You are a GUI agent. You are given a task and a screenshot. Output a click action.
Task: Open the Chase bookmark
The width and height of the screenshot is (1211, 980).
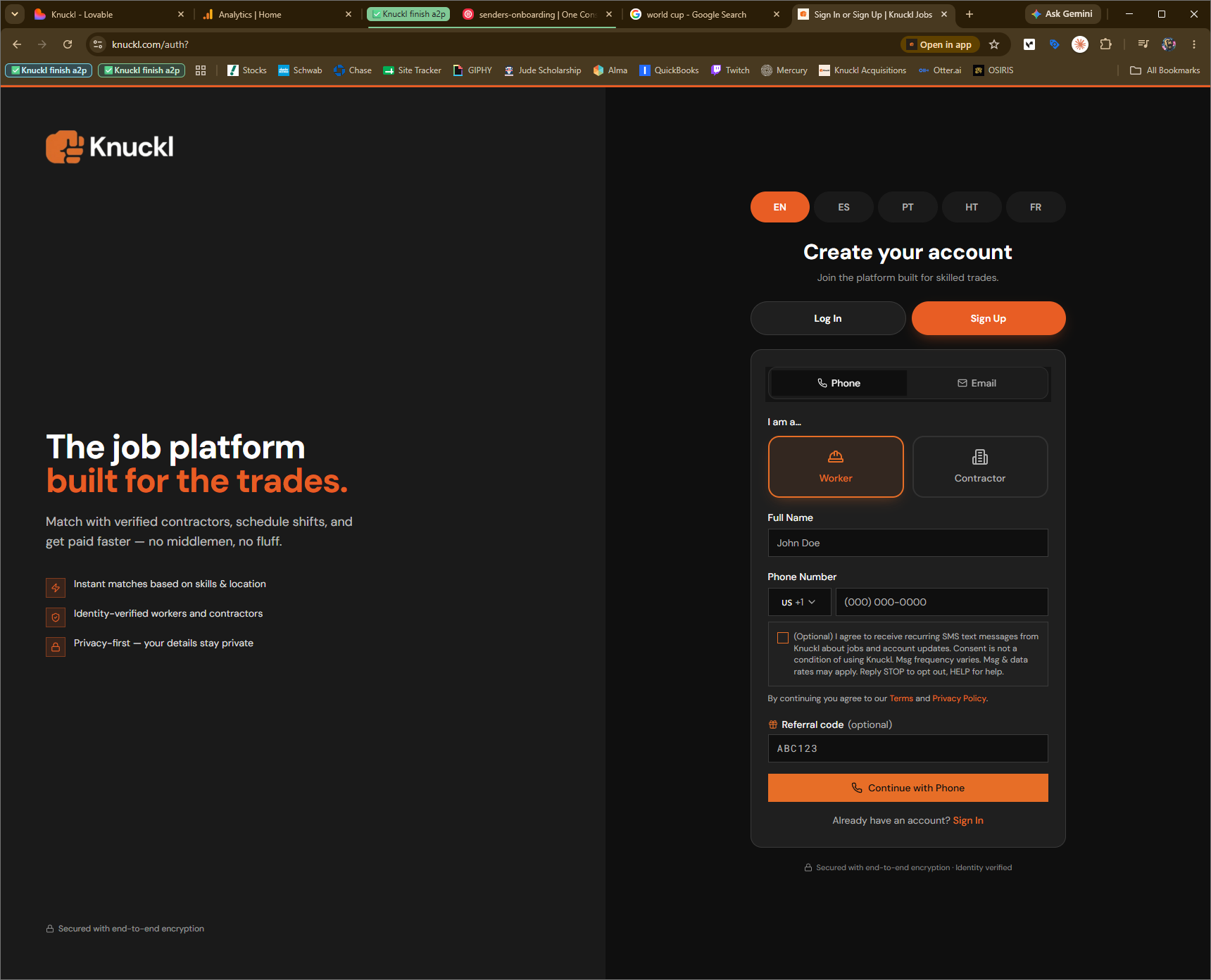point(353,70)
